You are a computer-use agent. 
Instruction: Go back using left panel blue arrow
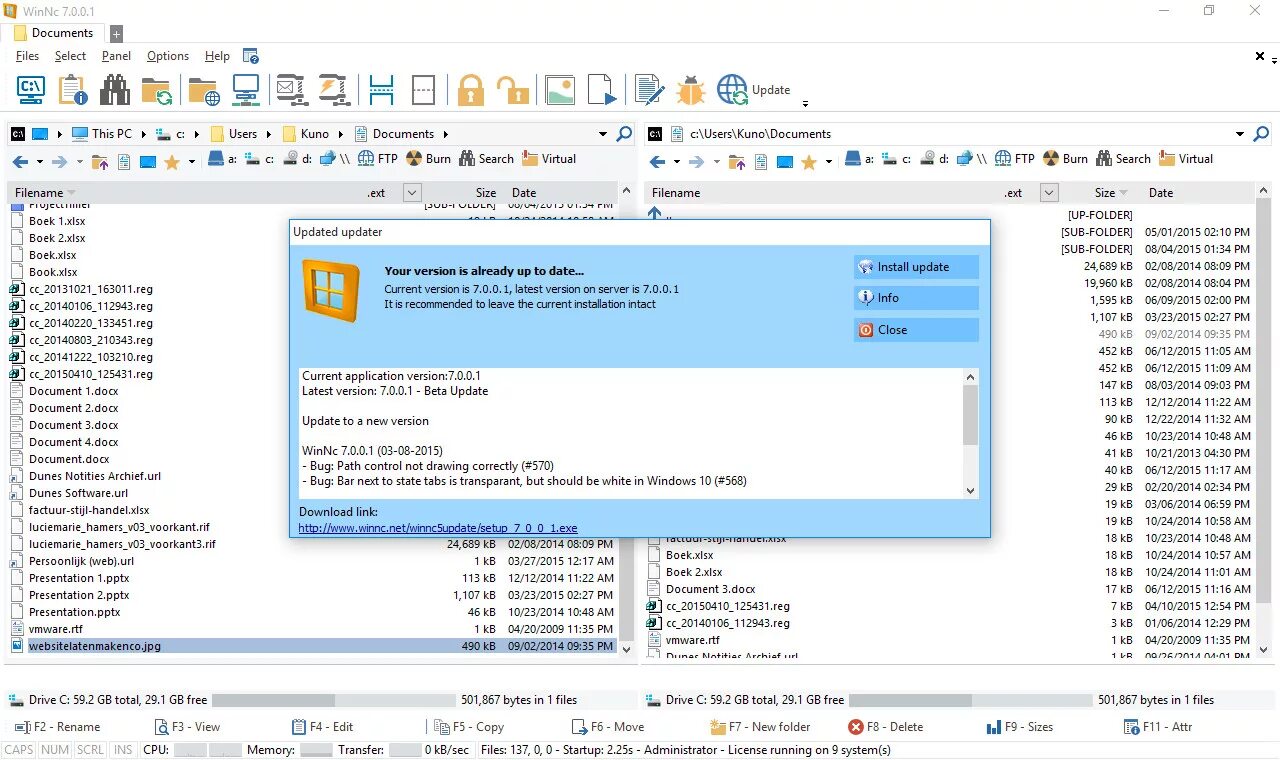(x=20, y=161)
